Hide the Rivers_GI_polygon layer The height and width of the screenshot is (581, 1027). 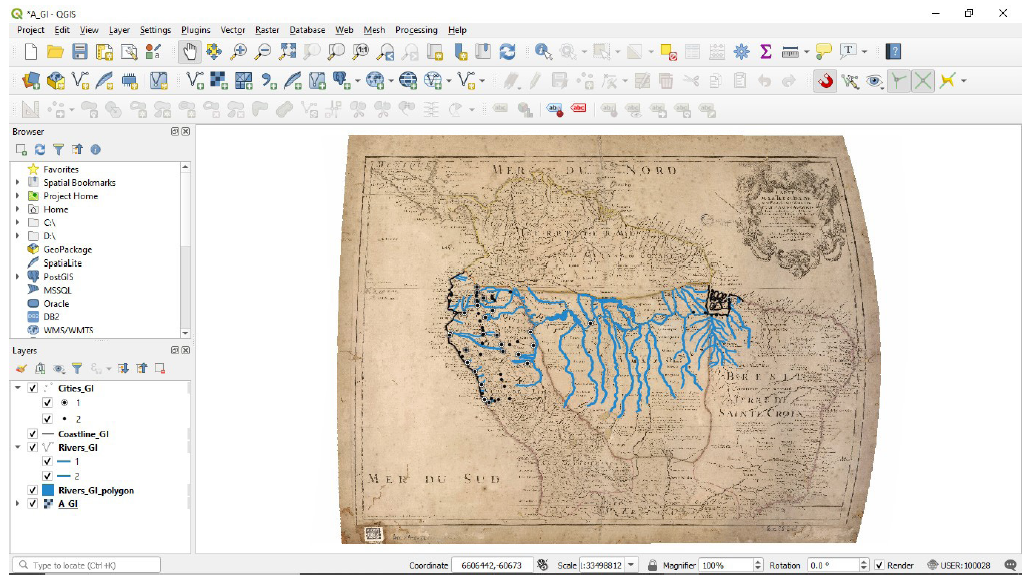click(x=33, y=491)
